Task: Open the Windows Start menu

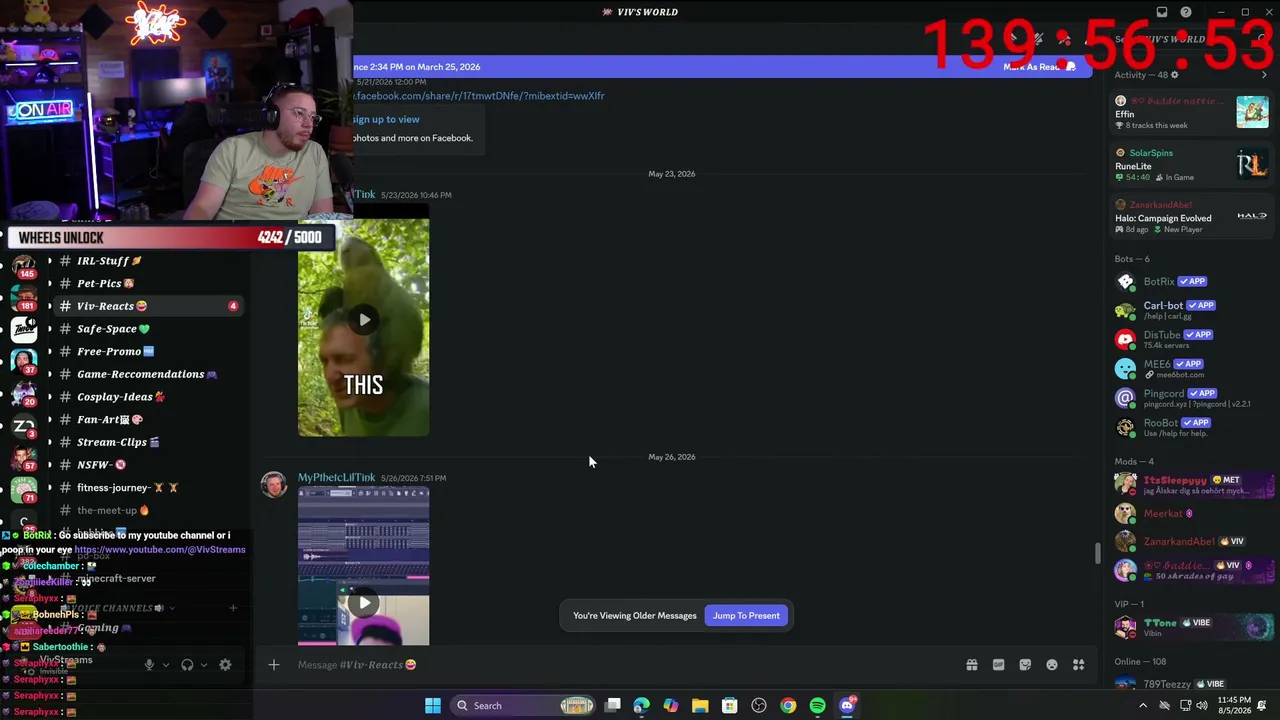Action: point(433,706)
